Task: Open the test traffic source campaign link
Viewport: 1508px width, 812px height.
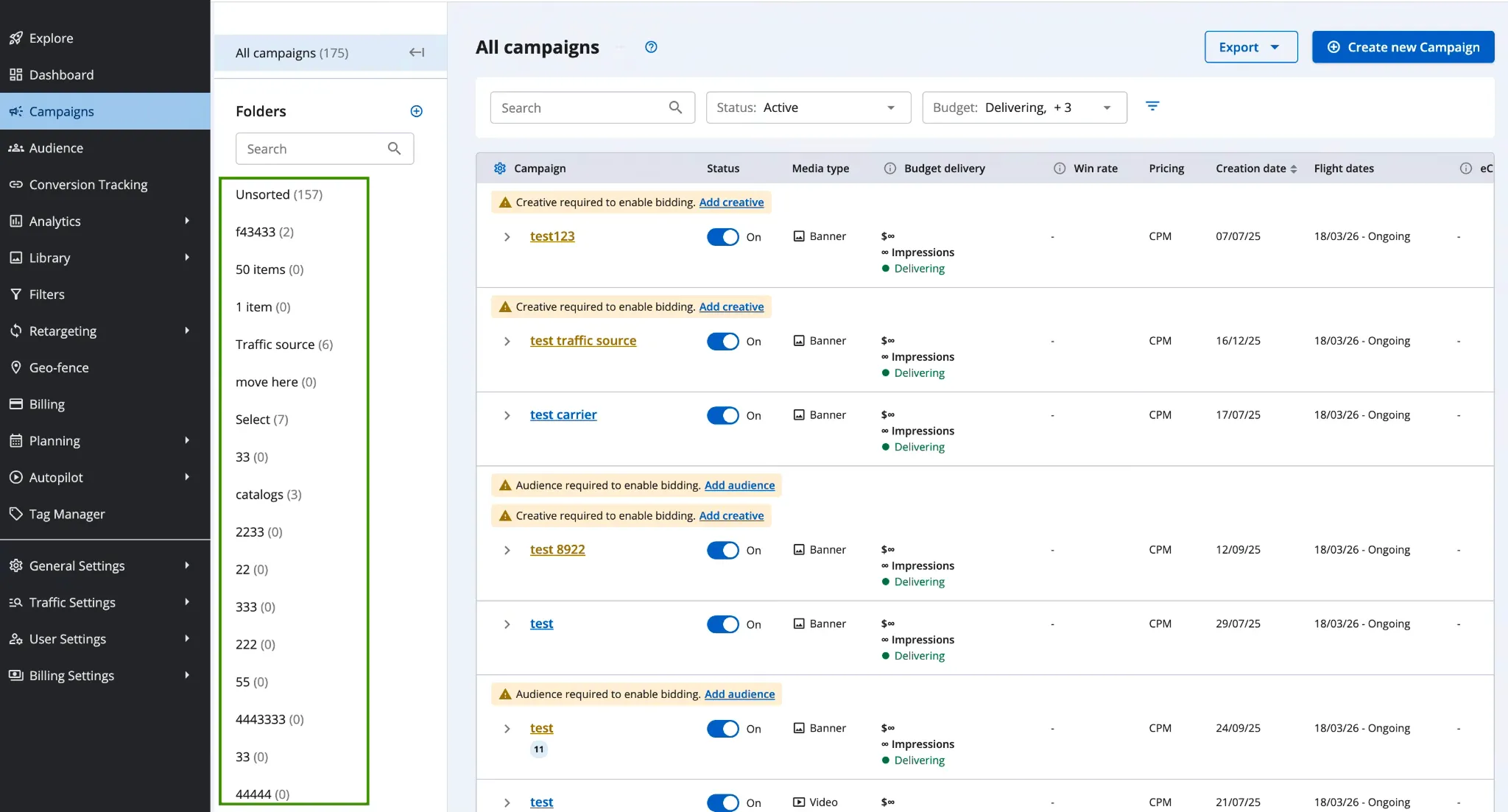Action: coord(582,341)
